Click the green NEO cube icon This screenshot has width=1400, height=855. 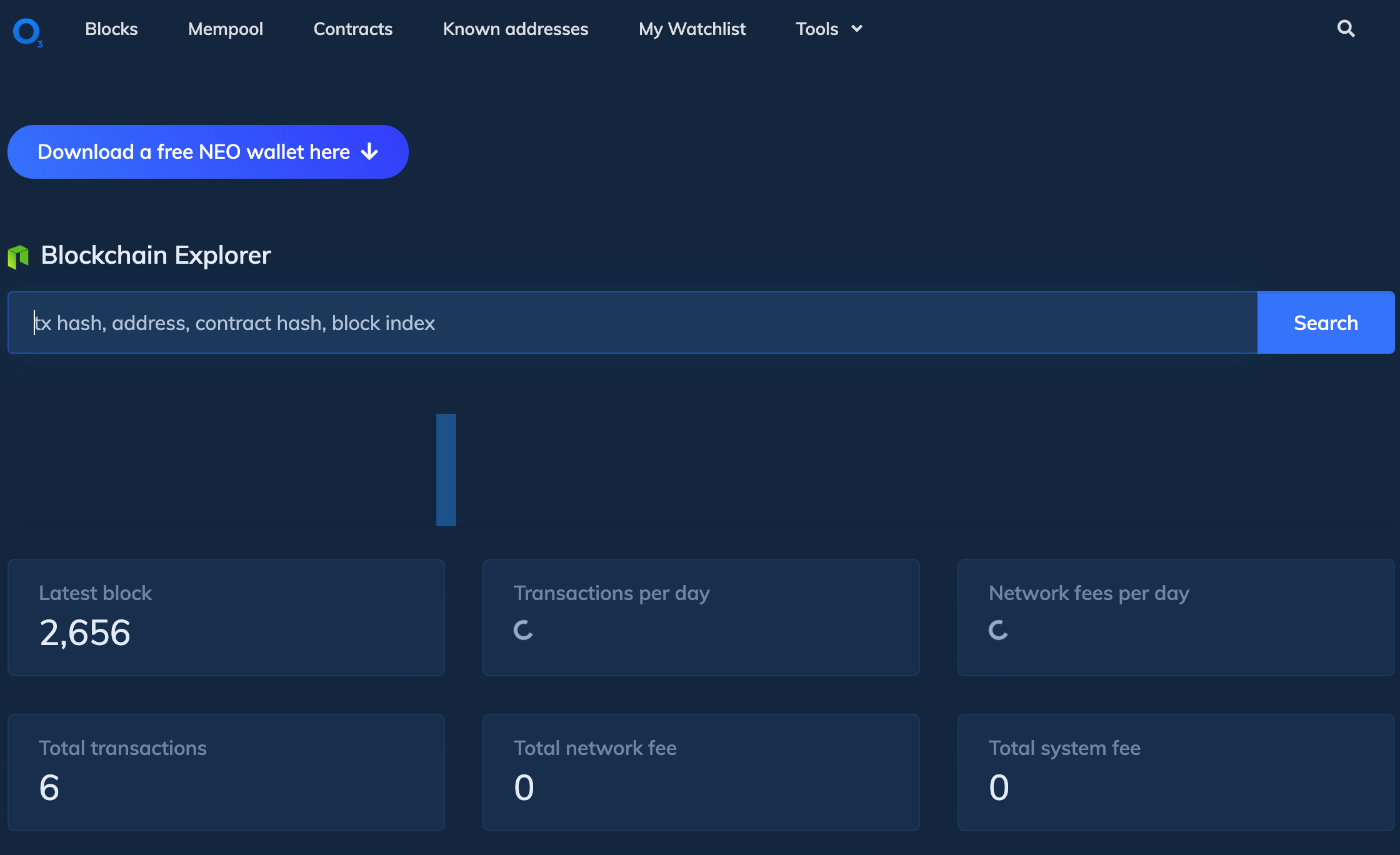click(18, 256)
